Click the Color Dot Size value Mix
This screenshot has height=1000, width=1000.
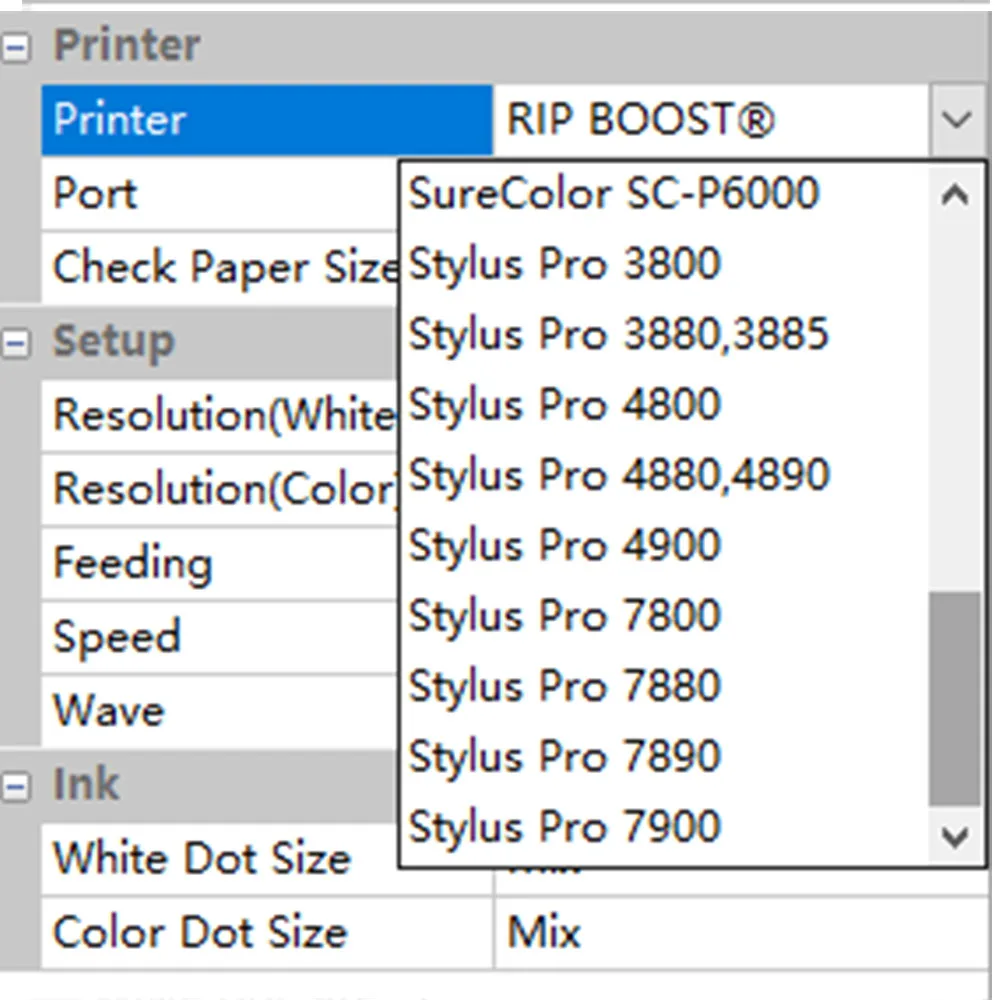[x=544, y=933]
